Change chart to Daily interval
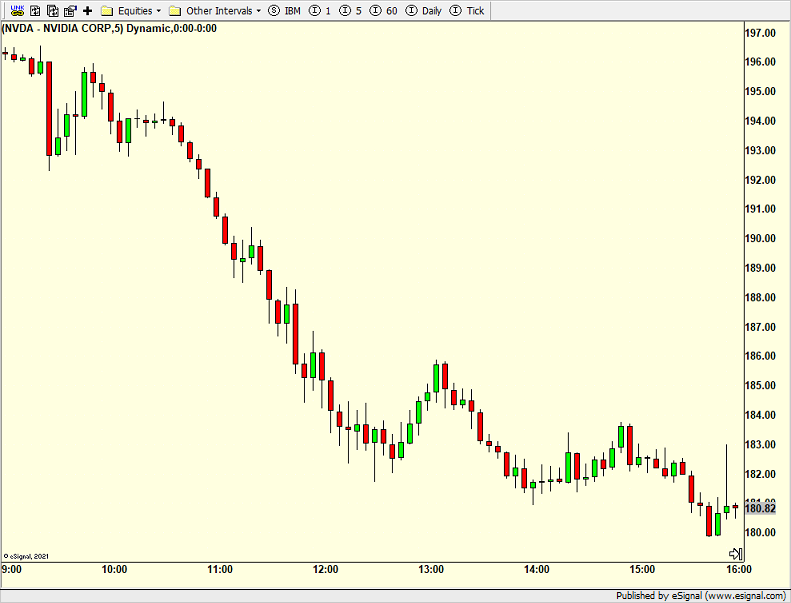This screenshot has width=791, height=603. pos(424,10)
